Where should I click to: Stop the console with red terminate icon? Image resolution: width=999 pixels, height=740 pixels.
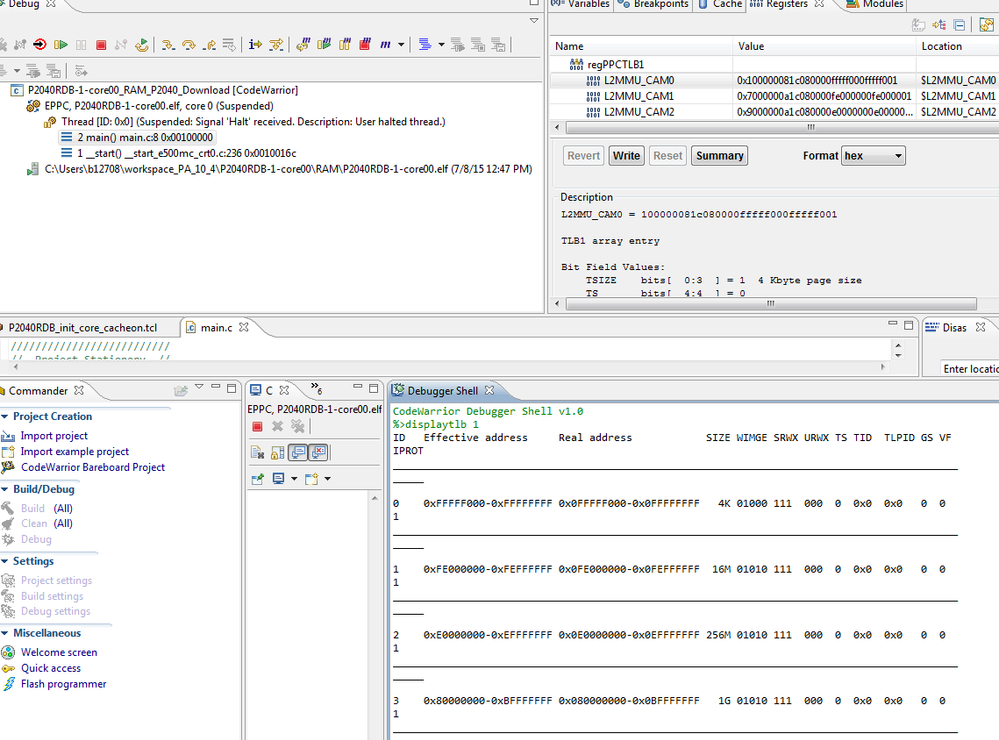click(257, 426)
